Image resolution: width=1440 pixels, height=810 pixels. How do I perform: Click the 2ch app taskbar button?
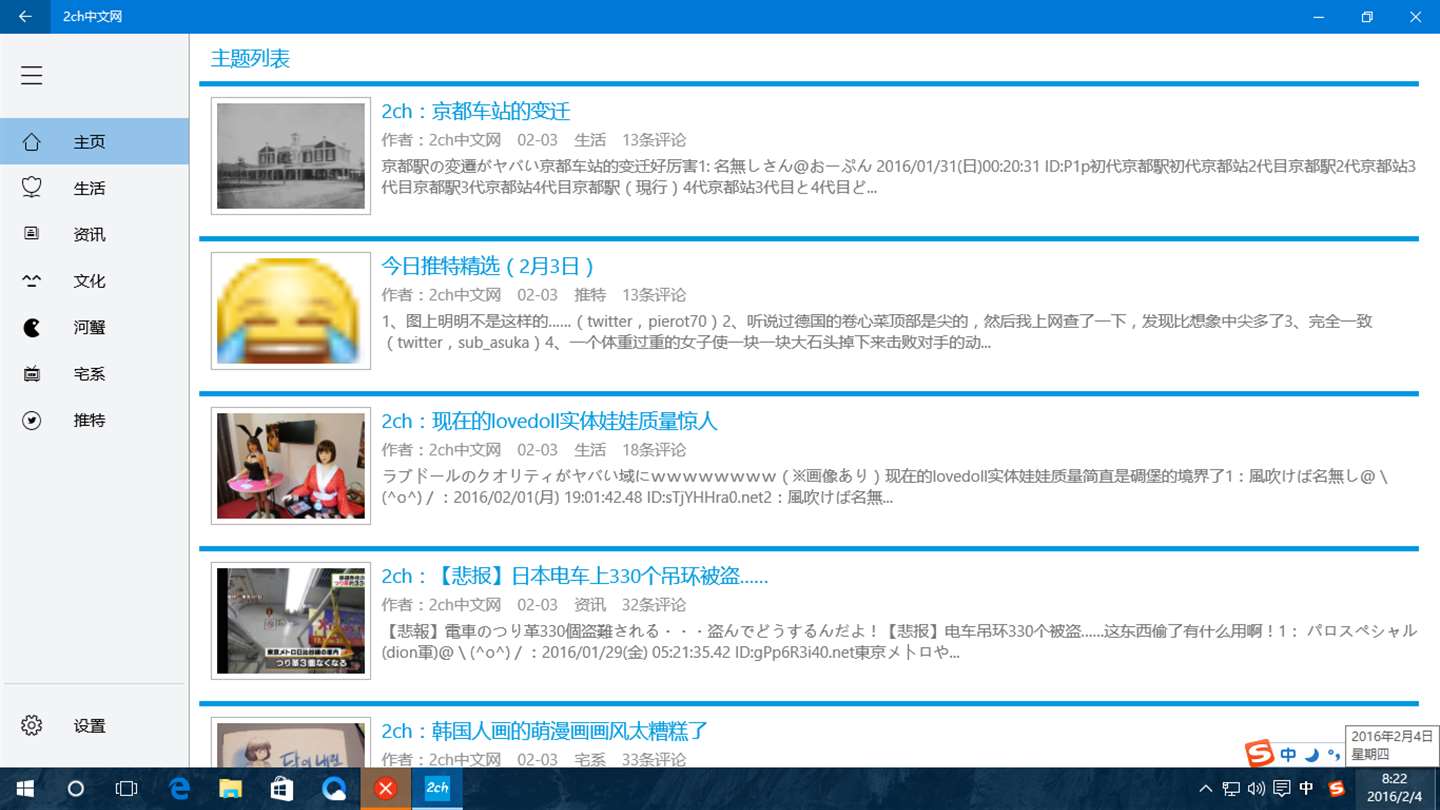click(437, 789)
